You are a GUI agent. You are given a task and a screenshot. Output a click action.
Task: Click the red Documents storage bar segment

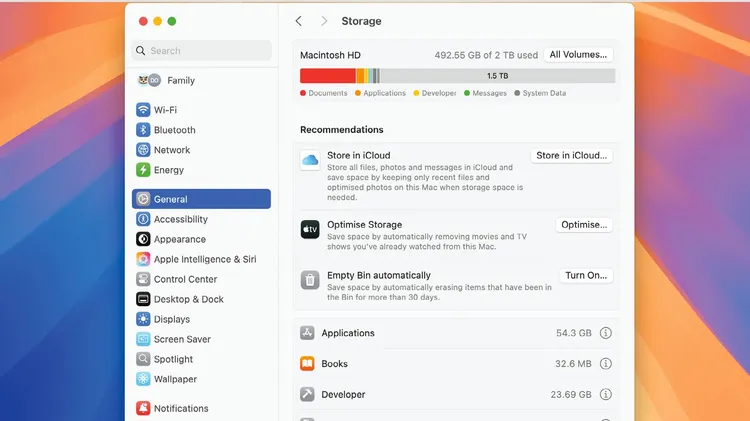click(x=327, y=76)
